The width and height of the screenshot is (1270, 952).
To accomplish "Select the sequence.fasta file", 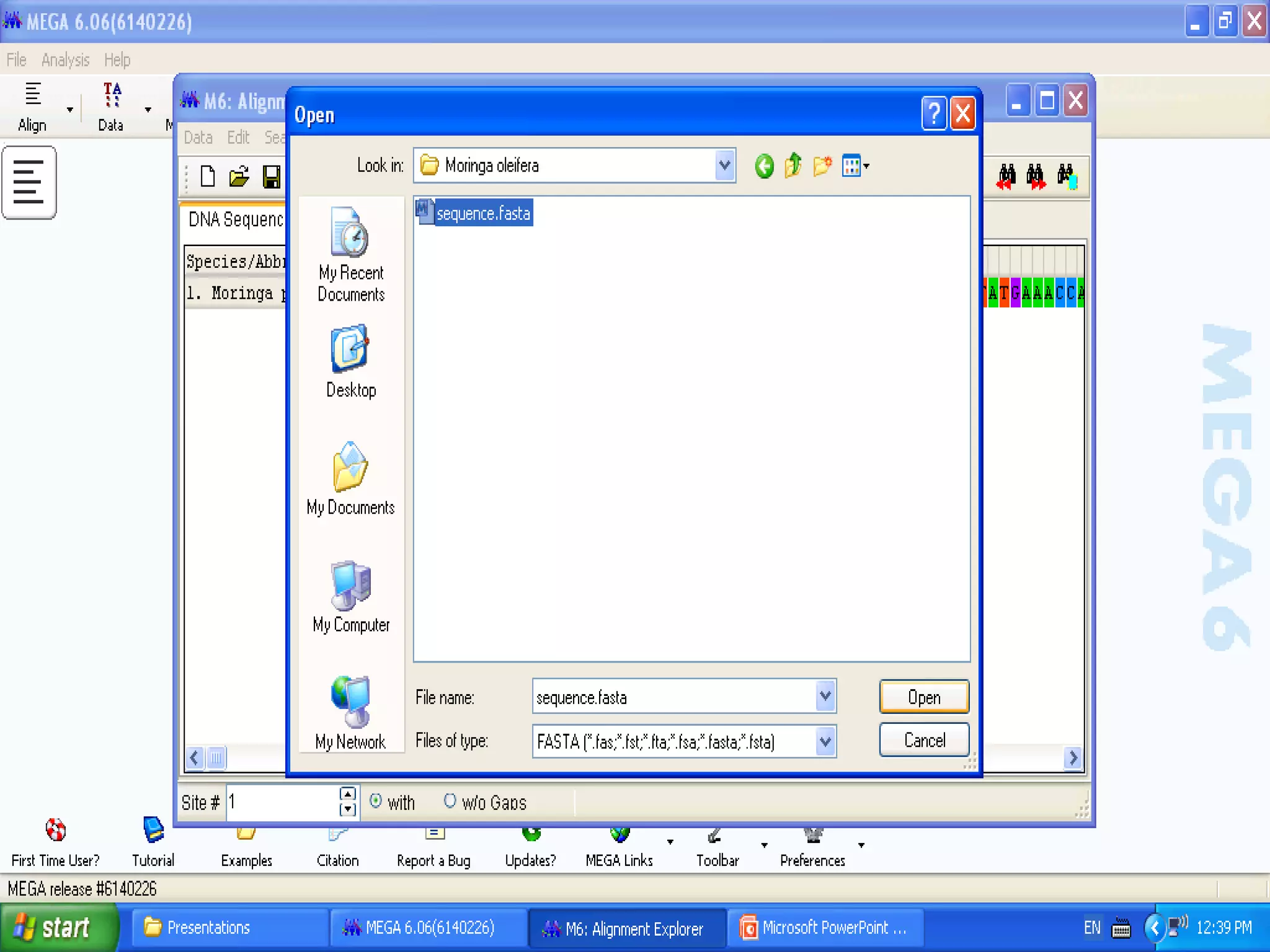I will (x=482, y=213).
